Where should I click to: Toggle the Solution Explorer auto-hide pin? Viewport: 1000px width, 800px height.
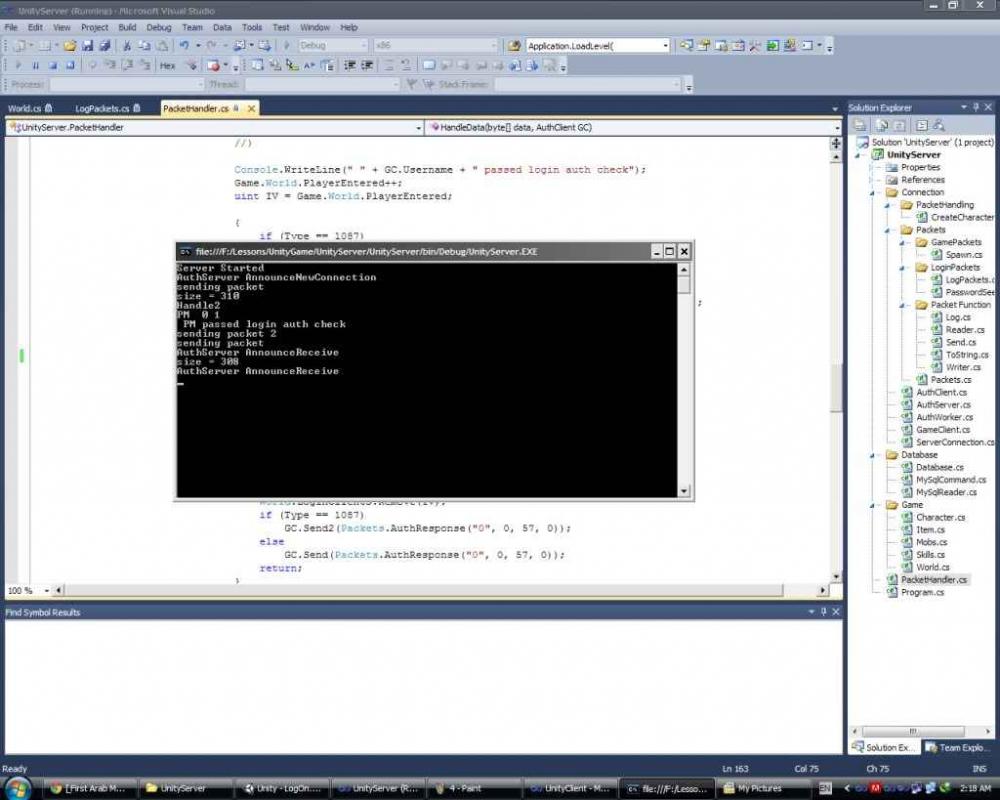pyautogui.click(x=975, y=107)
